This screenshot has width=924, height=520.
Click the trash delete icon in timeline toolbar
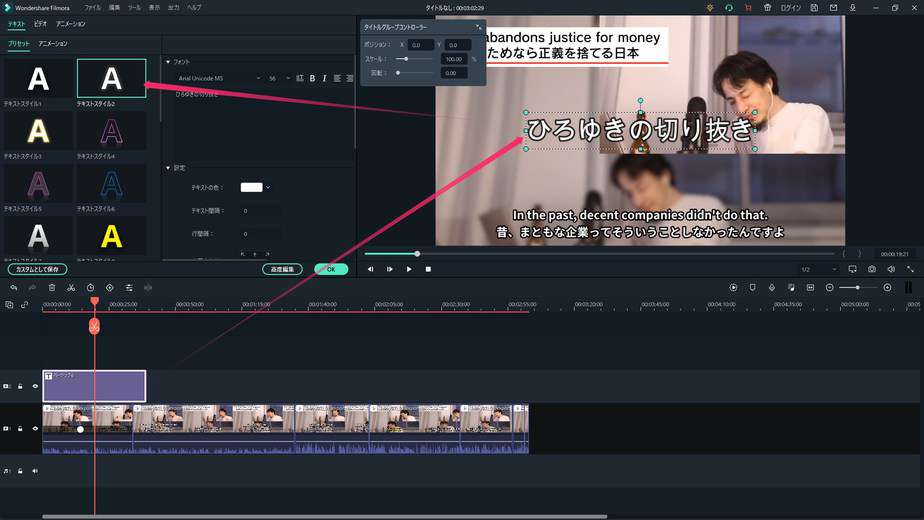[x=52, y=288]
